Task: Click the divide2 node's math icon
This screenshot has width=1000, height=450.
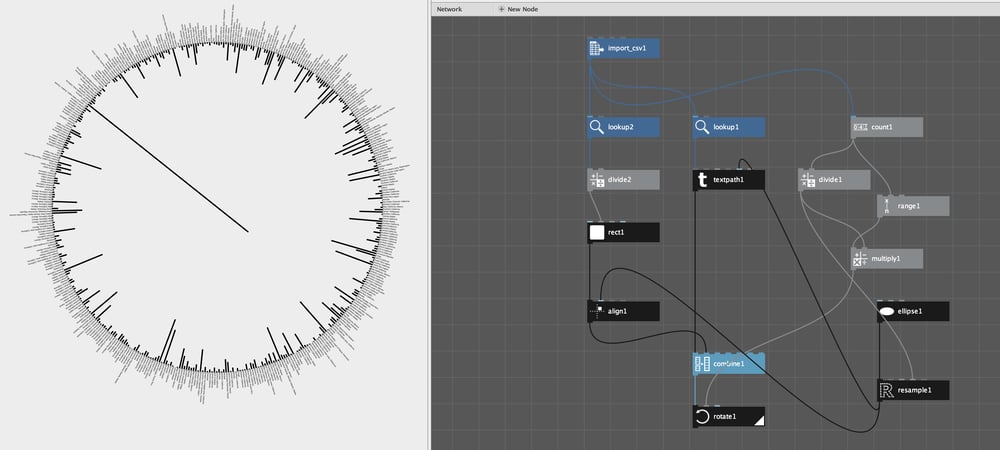Action: (x=597, y=180)
